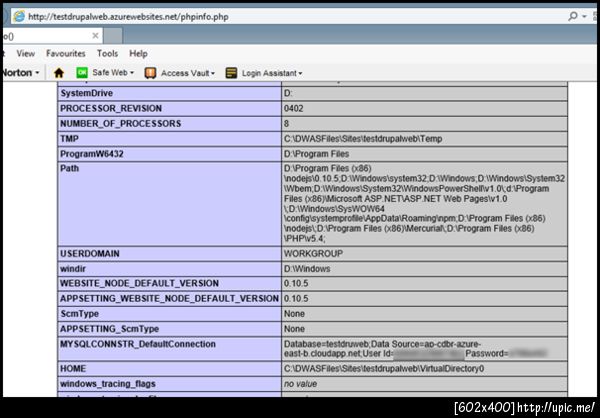600x418 pixels.
Task: Close the current browser tab
Action: pos(95,36)
